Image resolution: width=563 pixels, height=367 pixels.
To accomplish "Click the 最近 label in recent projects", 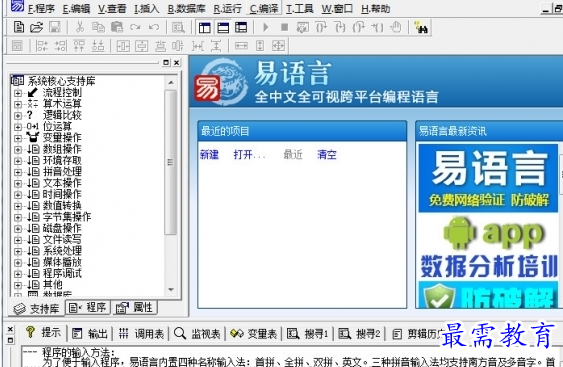I will [x=293, y=155].
